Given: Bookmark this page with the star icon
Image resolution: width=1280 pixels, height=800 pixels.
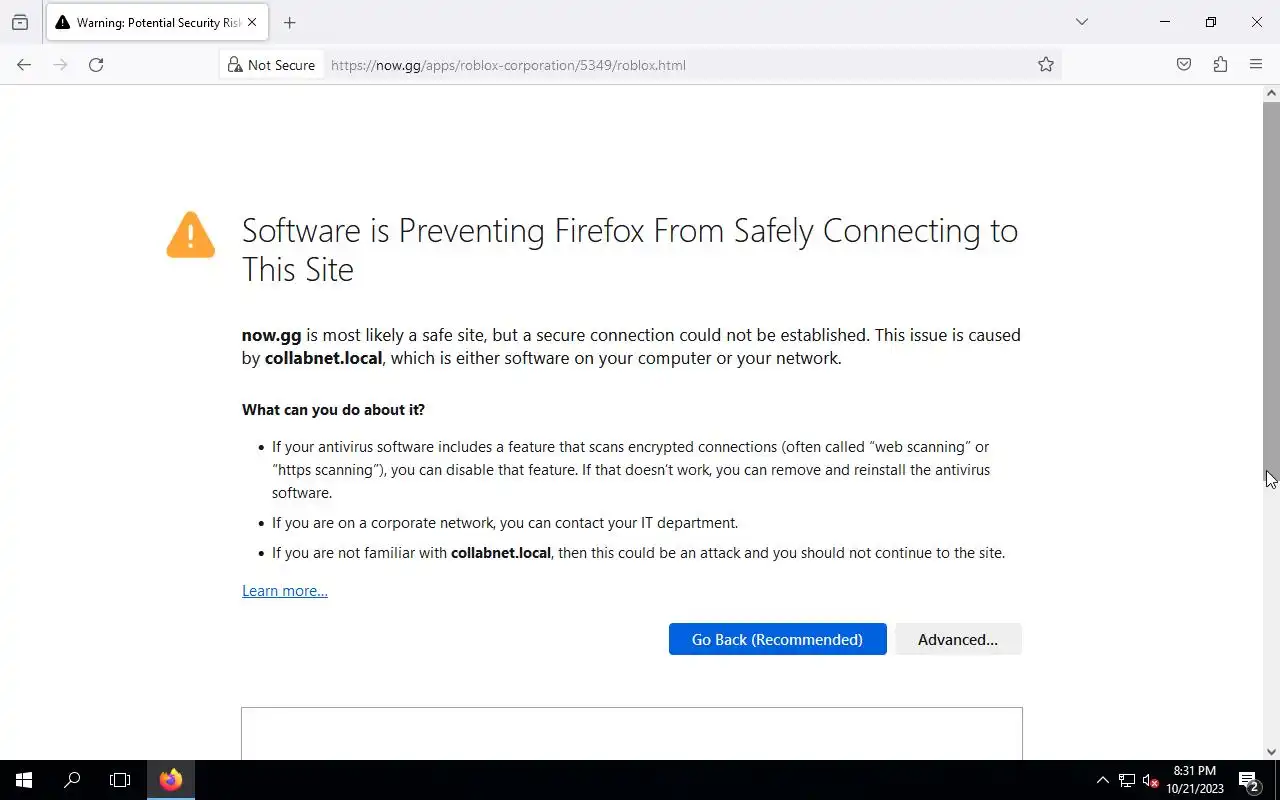Looking at the screenshot, I should (1046, 65).
